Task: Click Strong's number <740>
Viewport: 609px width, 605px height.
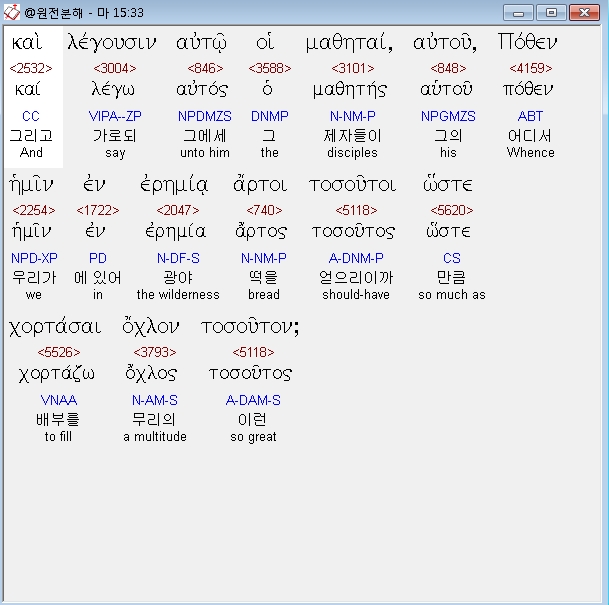Action: 264,210
